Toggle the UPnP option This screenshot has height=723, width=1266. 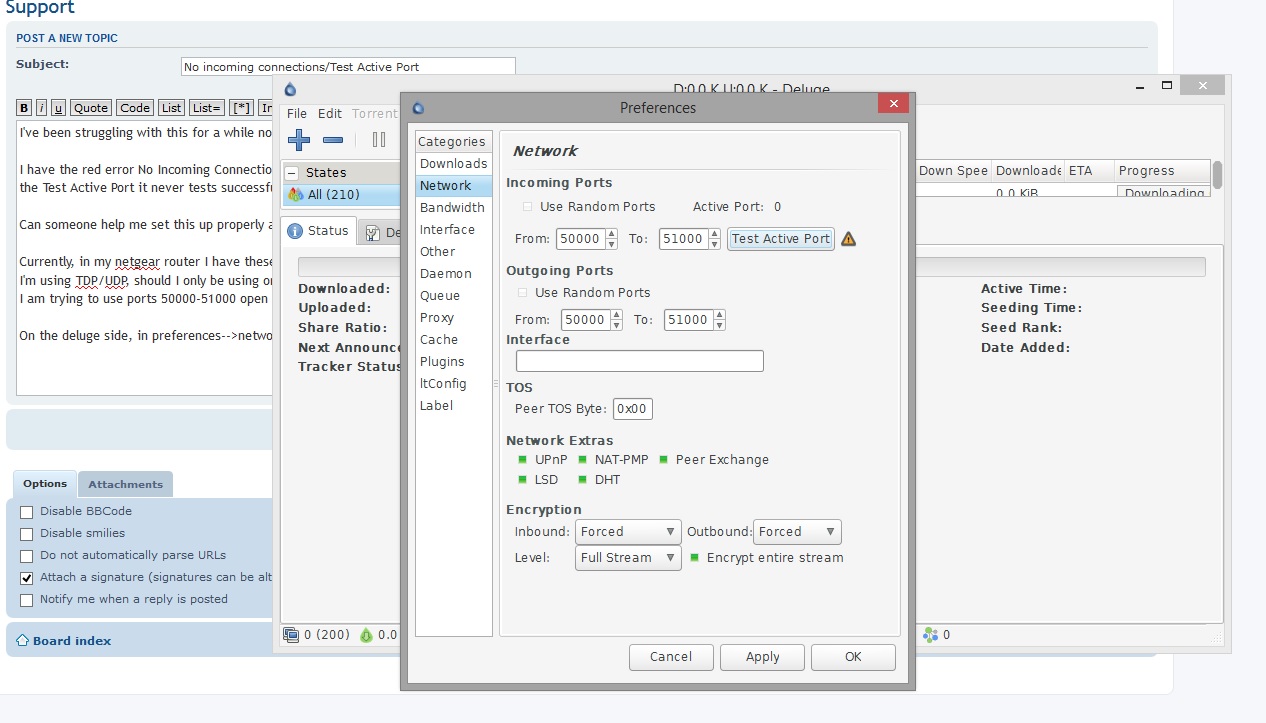click(522, 460)
